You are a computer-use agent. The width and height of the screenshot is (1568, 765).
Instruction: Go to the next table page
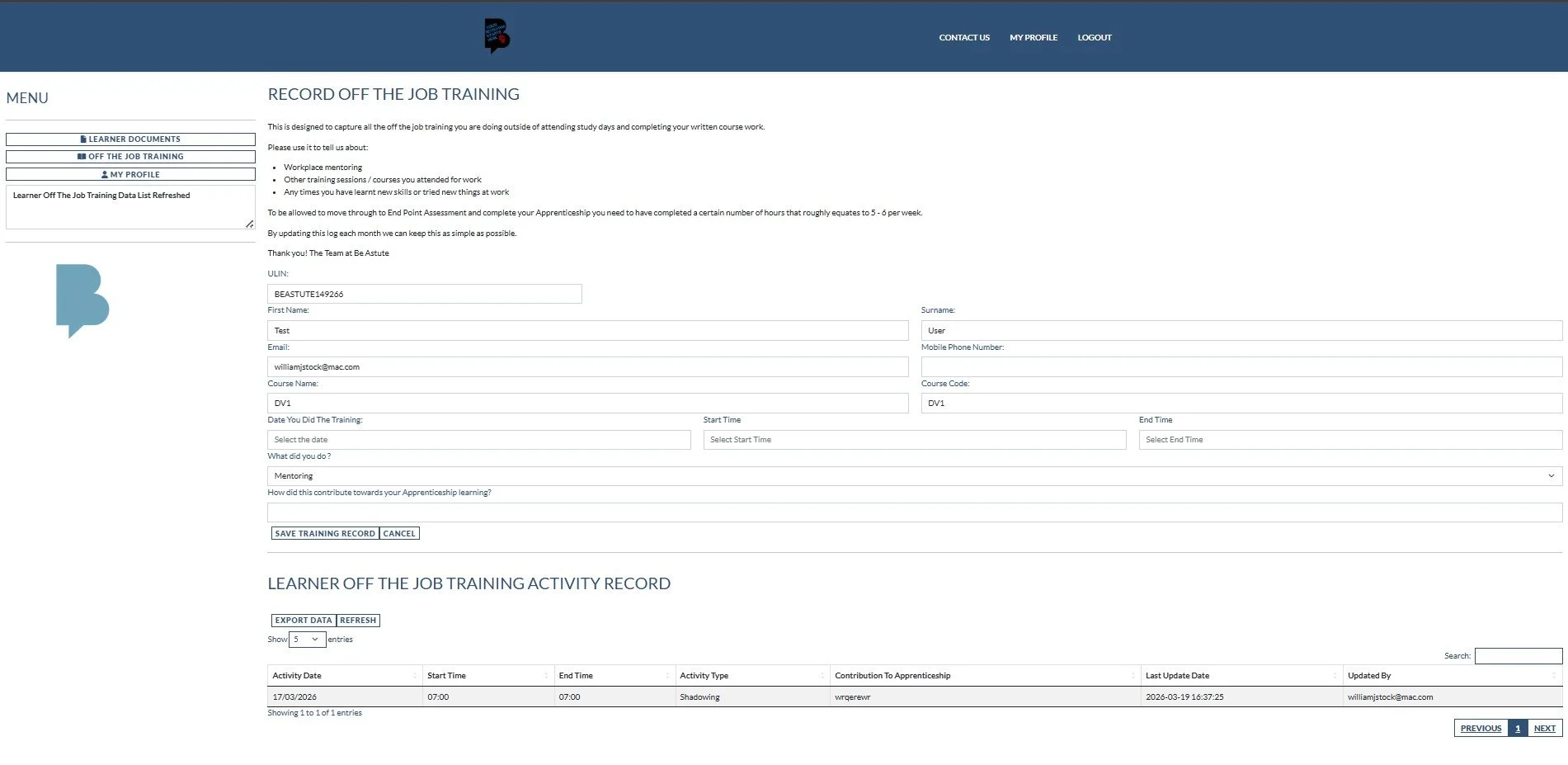tap(1545, 729)
